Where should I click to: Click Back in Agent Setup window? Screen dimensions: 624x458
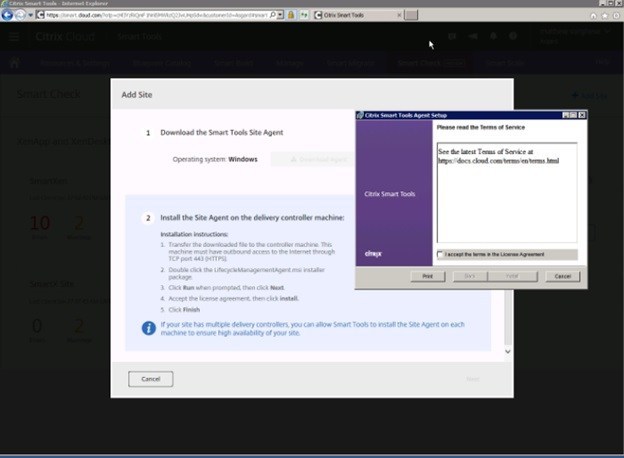click(470, 276)
